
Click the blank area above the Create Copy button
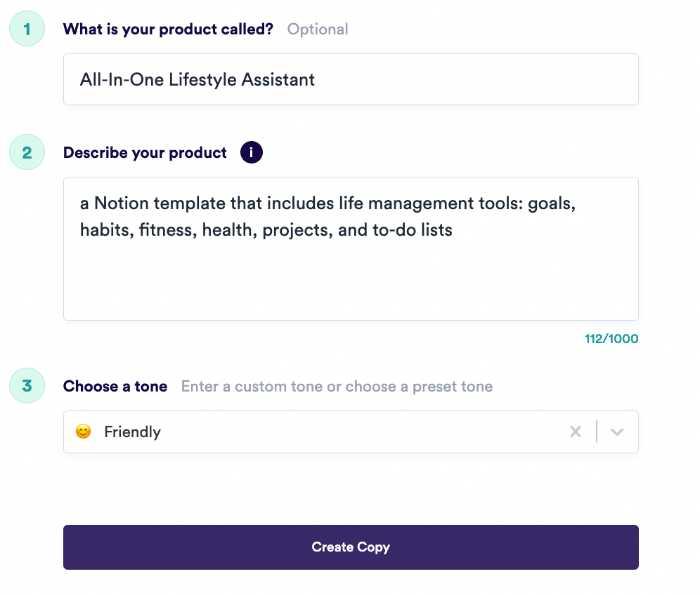[x=350, y=490]
